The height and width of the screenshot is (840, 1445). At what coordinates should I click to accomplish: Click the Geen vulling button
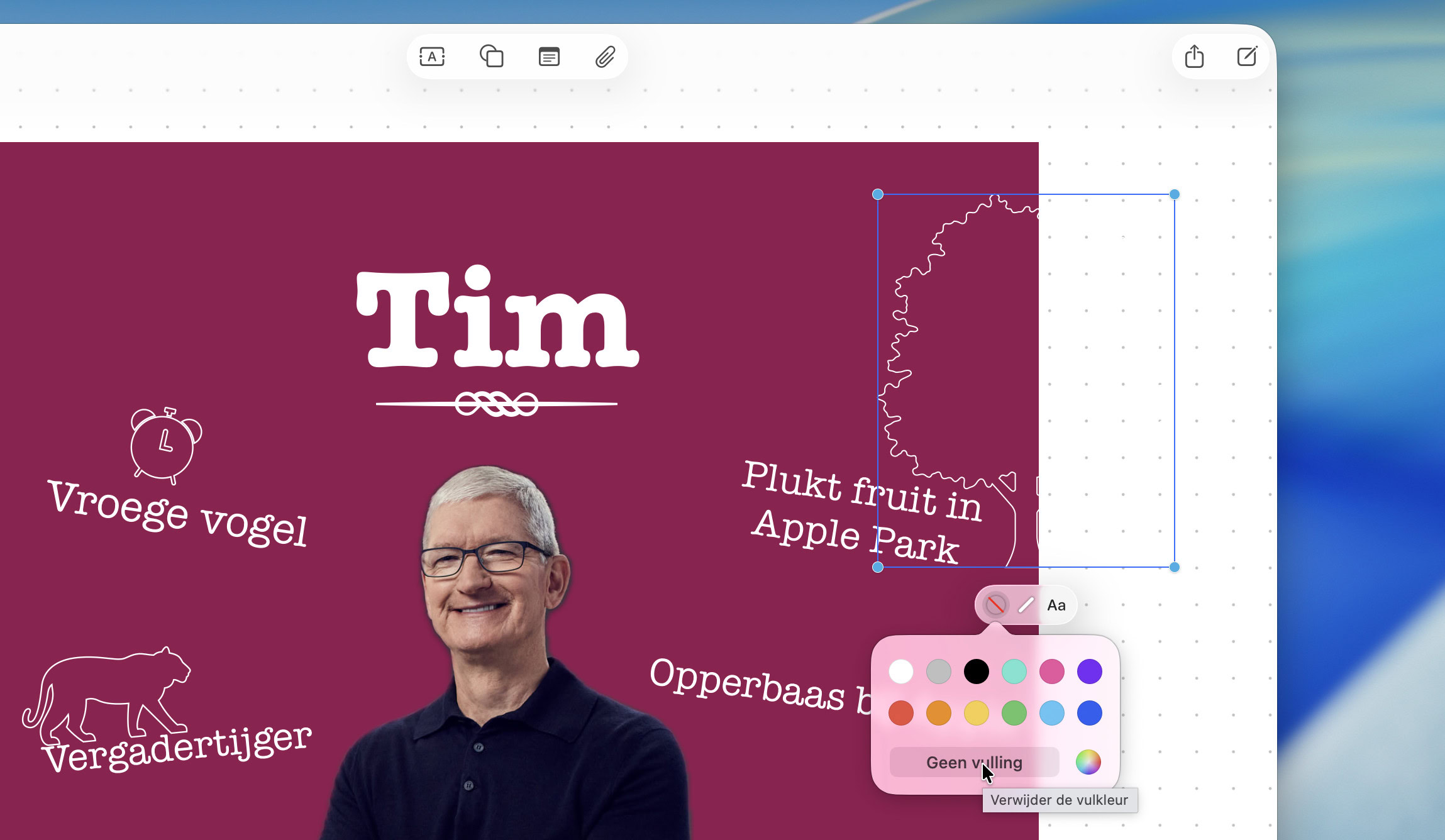[973, 763]
